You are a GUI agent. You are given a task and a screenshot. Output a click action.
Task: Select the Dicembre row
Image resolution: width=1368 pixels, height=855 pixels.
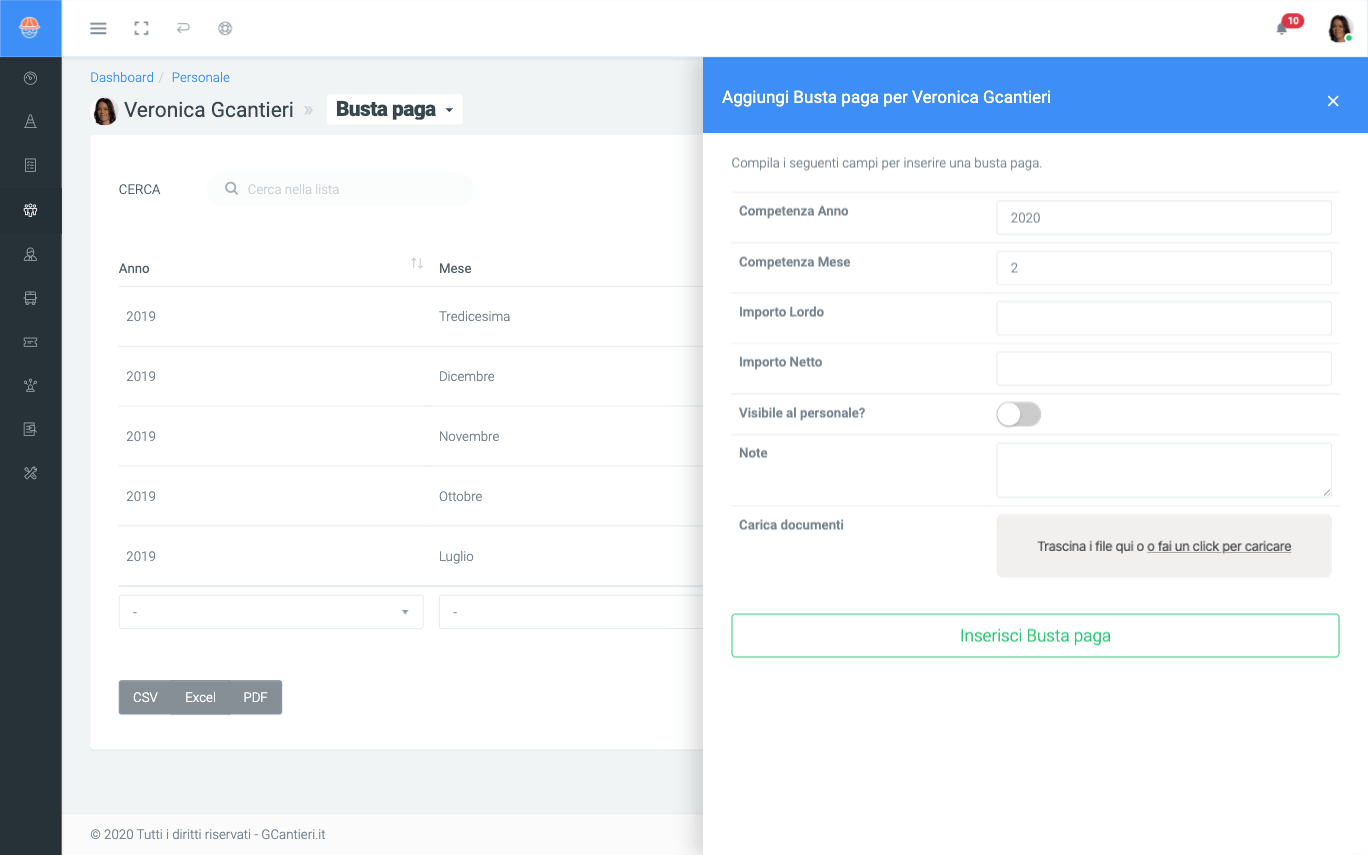tap(411, 376)
